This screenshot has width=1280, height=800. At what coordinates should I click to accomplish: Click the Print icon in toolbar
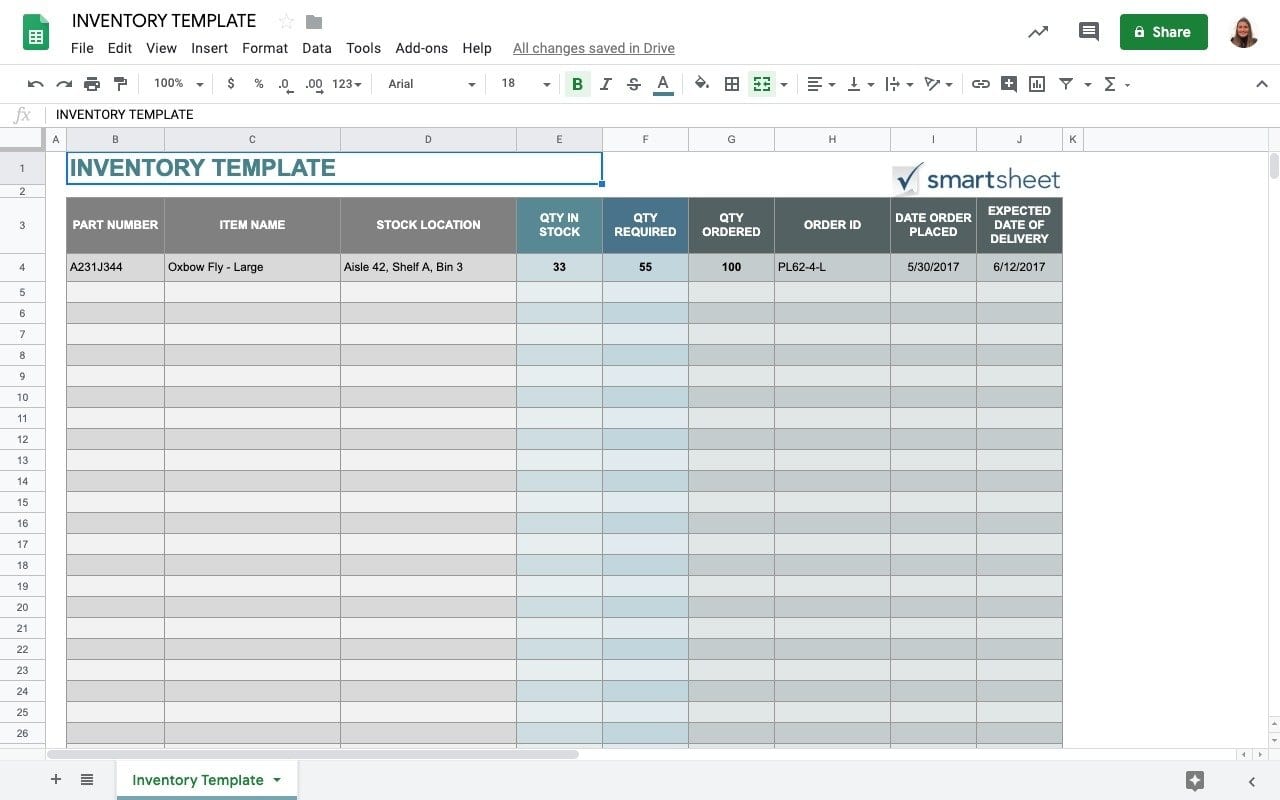pyautogui.click(x=92, y=84)
